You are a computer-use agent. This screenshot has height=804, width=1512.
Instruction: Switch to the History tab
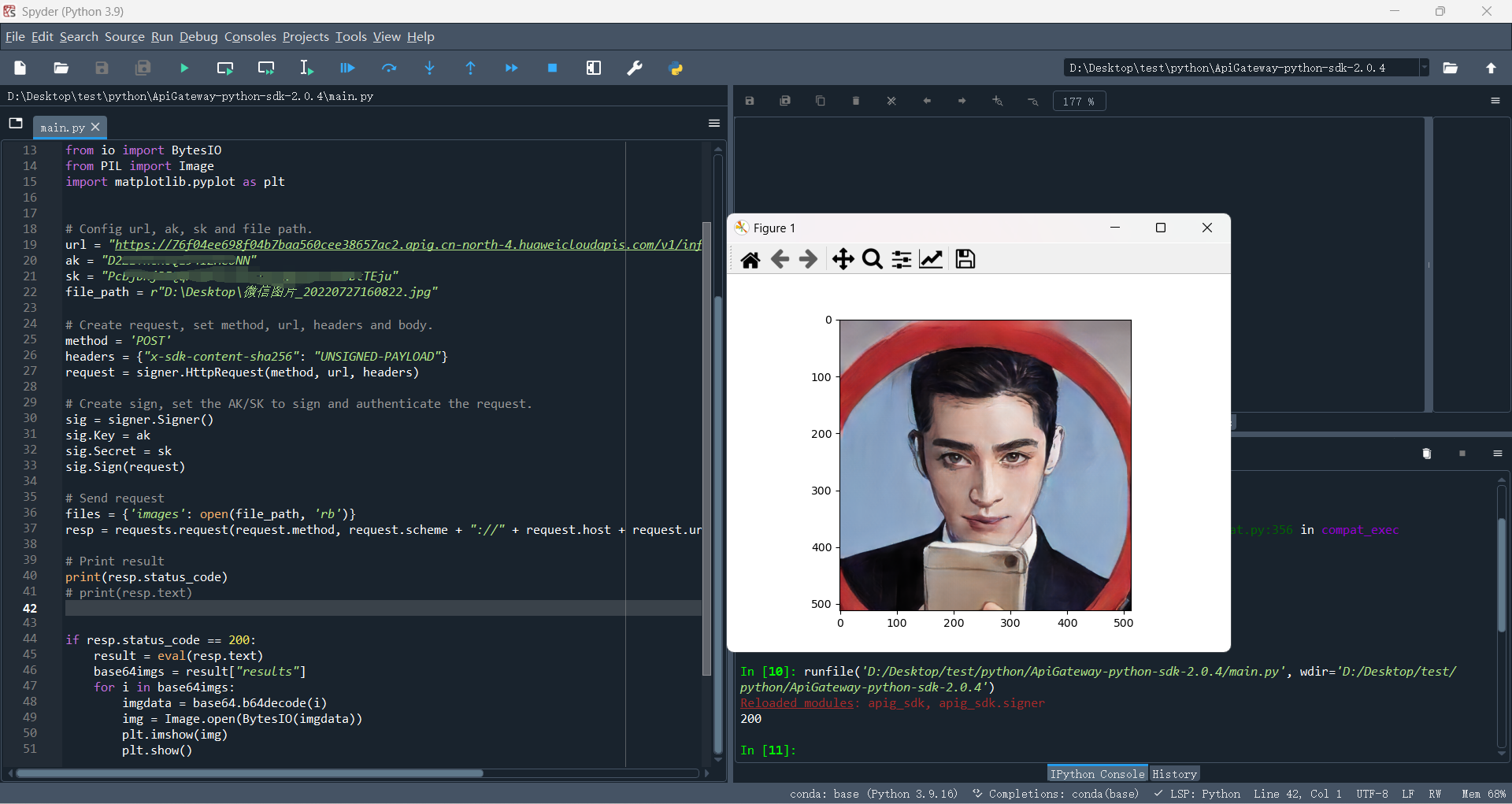1174,774
